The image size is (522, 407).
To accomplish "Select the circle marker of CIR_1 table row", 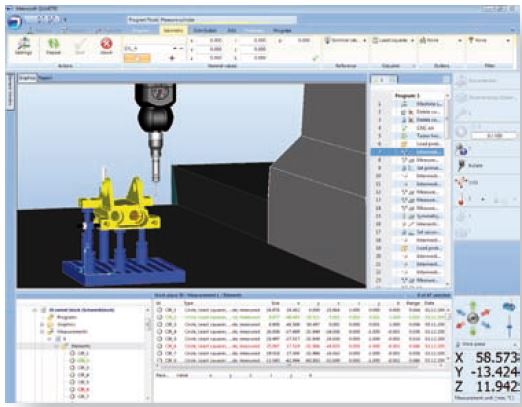I will tap(160, 310).
